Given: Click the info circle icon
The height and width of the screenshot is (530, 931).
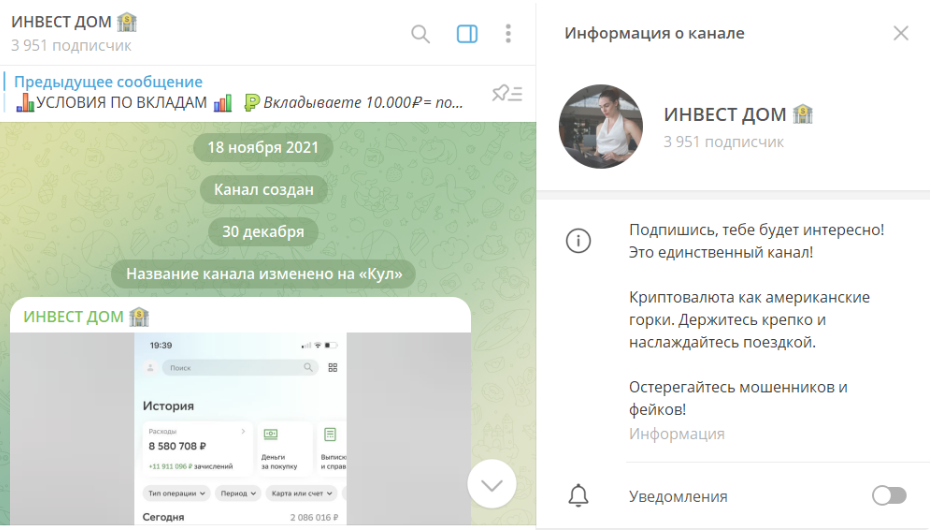Looking at the screenshot, I should 578,241.
